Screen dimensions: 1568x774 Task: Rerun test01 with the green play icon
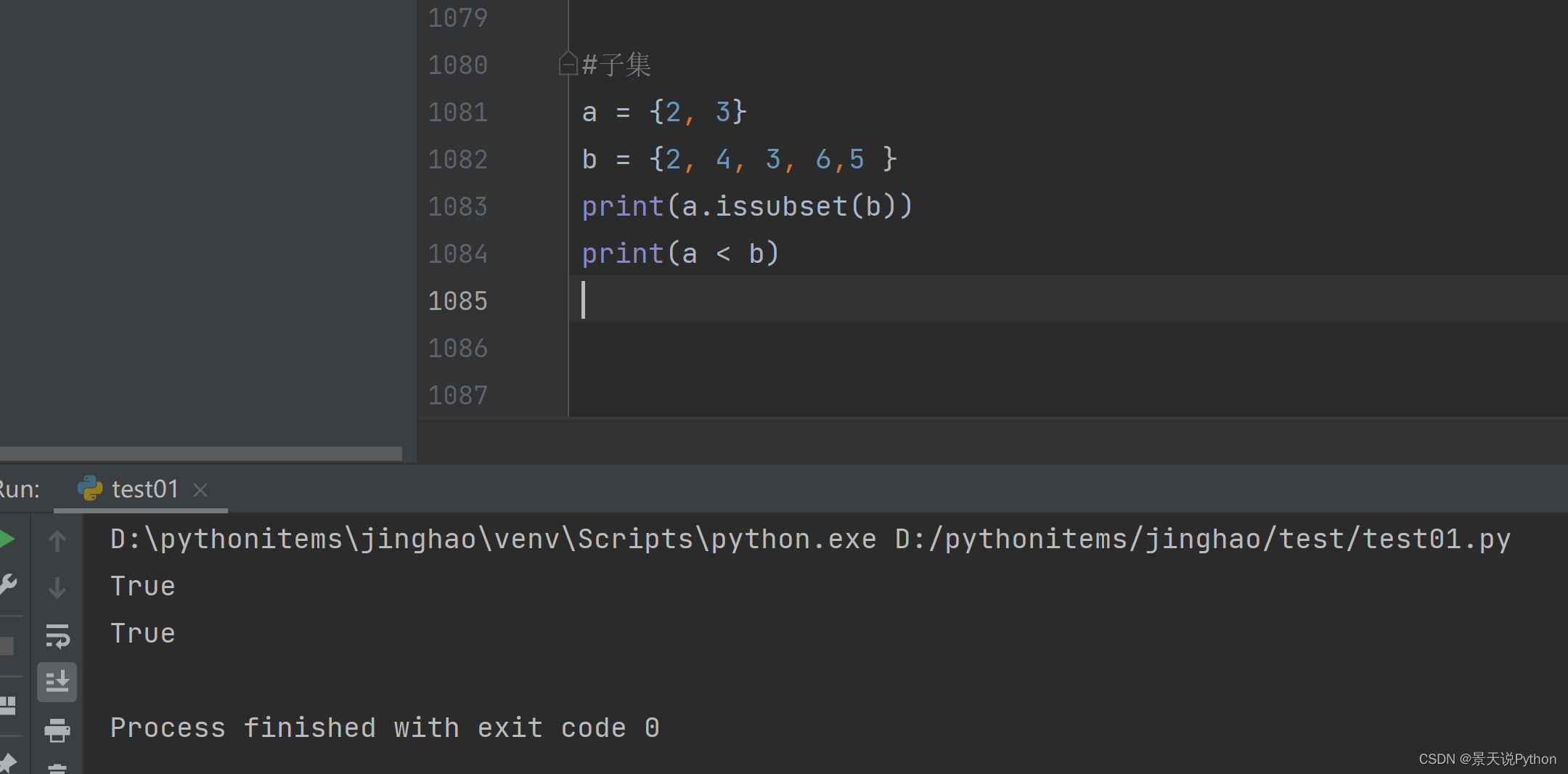(7, 539)
